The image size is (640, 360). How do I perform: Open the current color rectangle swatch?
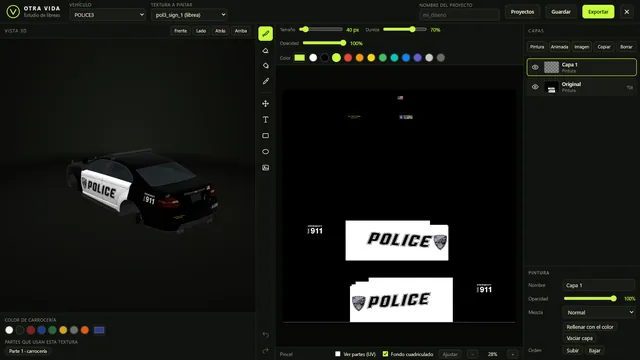point(300,58)
